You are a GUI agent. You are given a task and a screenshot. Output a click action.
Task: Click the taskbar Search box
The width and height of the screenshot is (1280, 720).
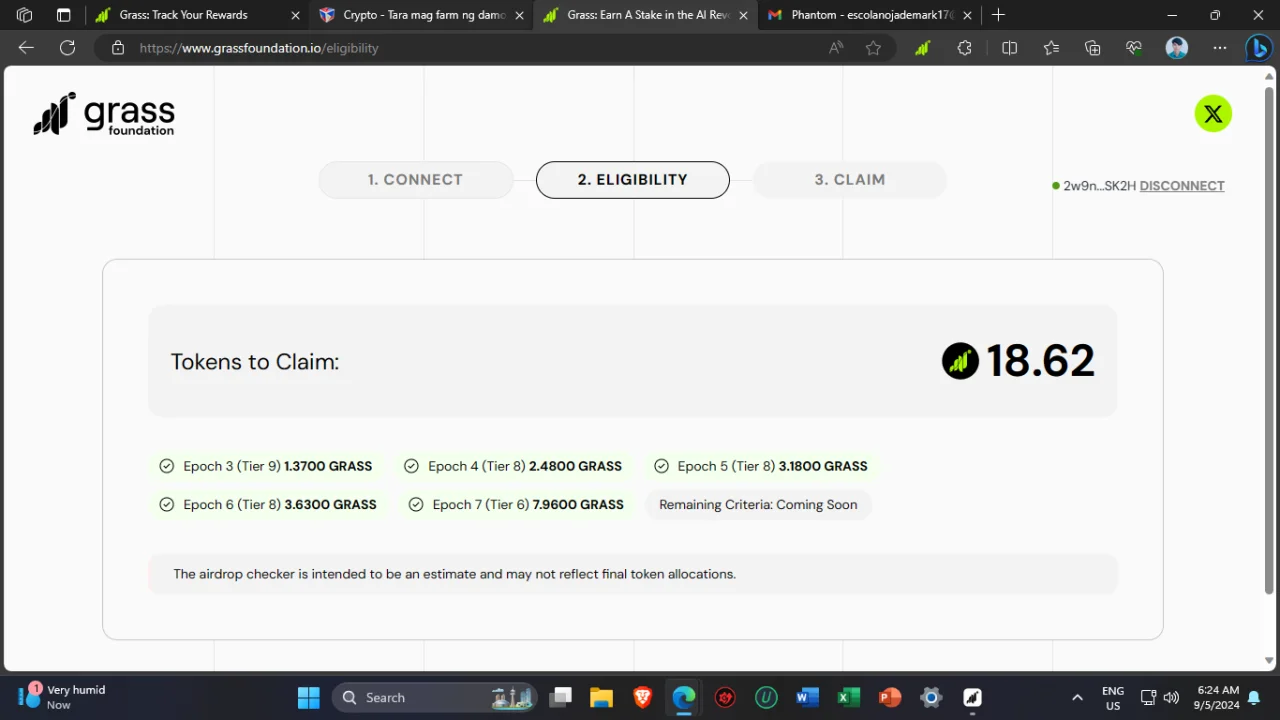tap(434, 697)
